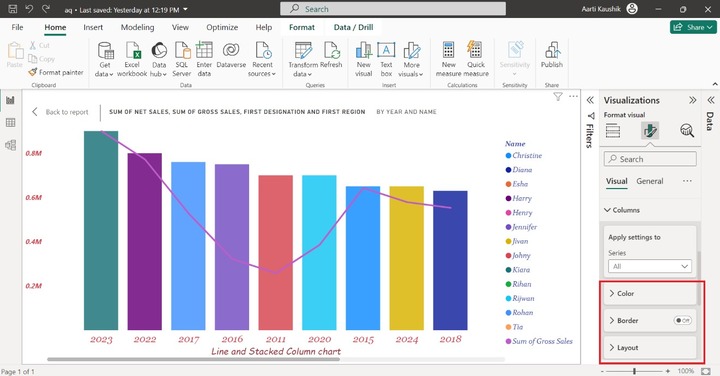Collapse the ribbon with chevron

click(714, 84)
